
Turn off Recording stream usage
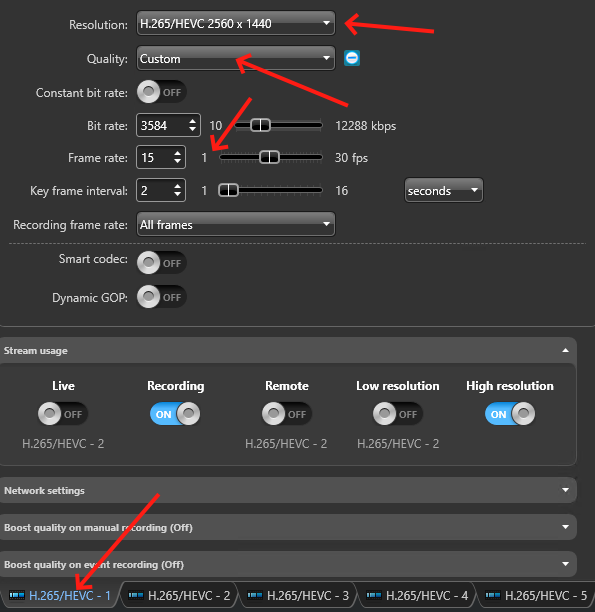(175, 414)
